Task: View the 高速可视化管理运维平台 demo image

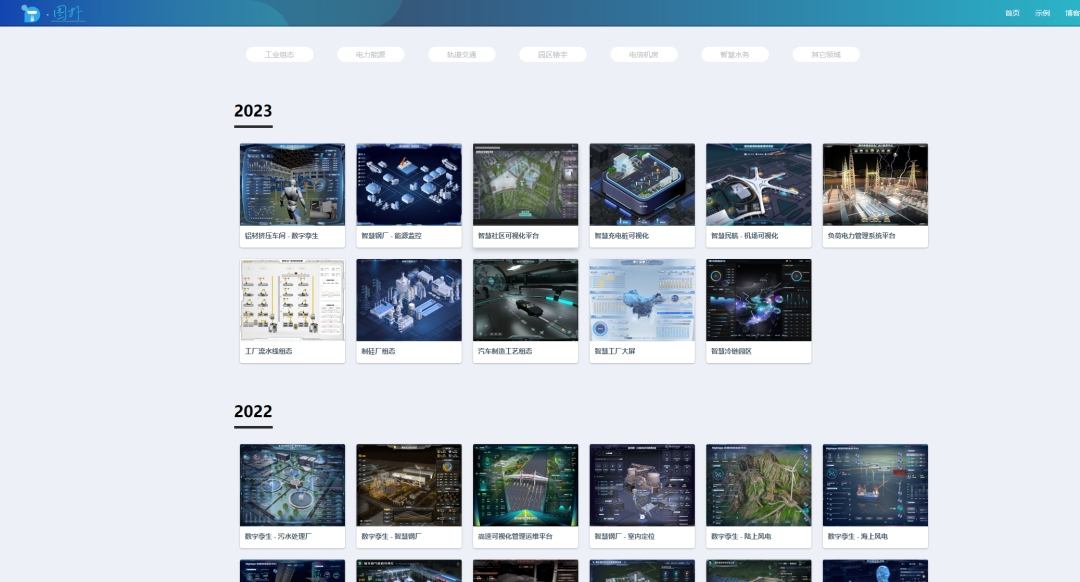Action: pos(525,485)
